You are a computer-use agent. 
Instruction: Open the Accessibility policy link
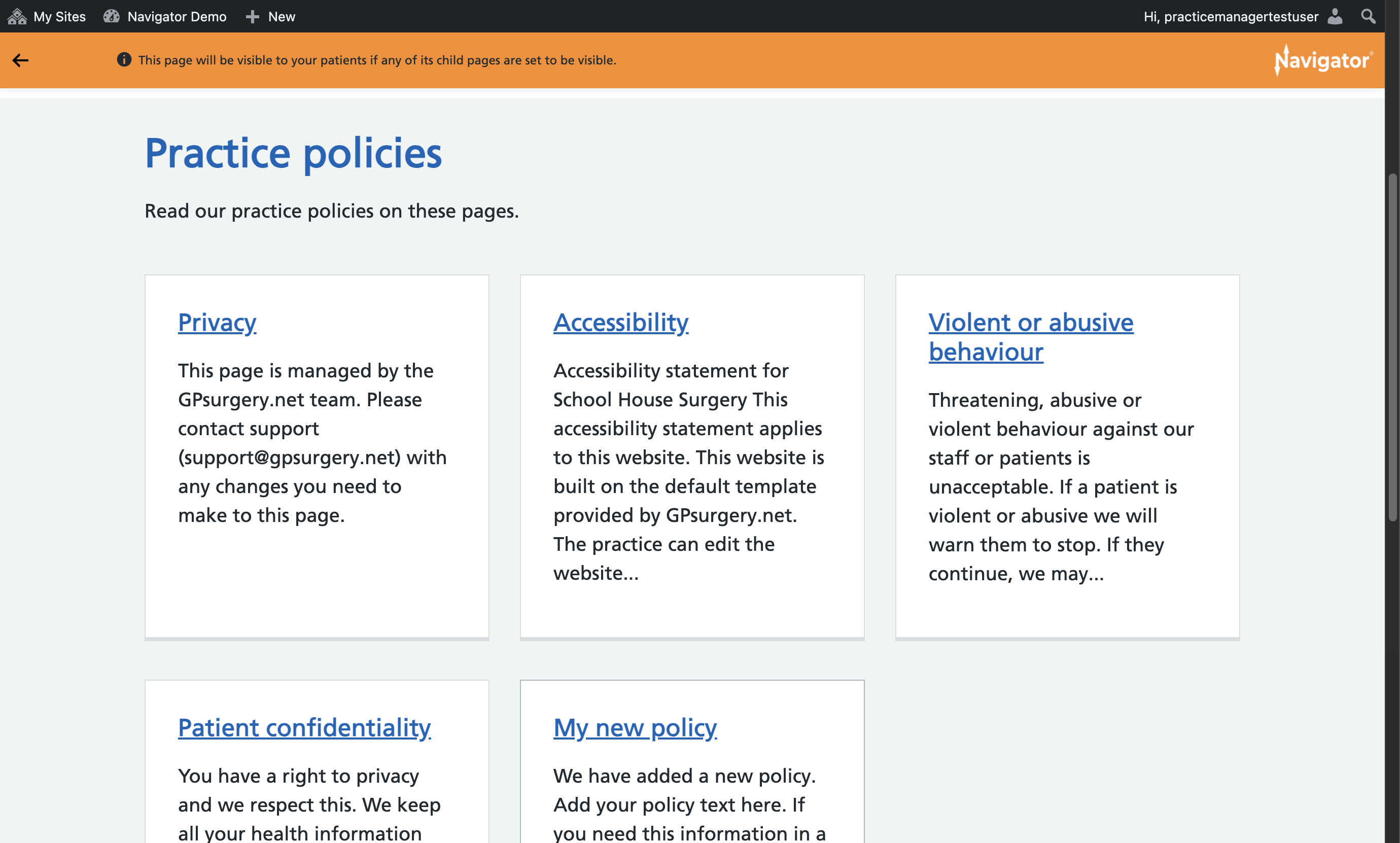[621, 322]
